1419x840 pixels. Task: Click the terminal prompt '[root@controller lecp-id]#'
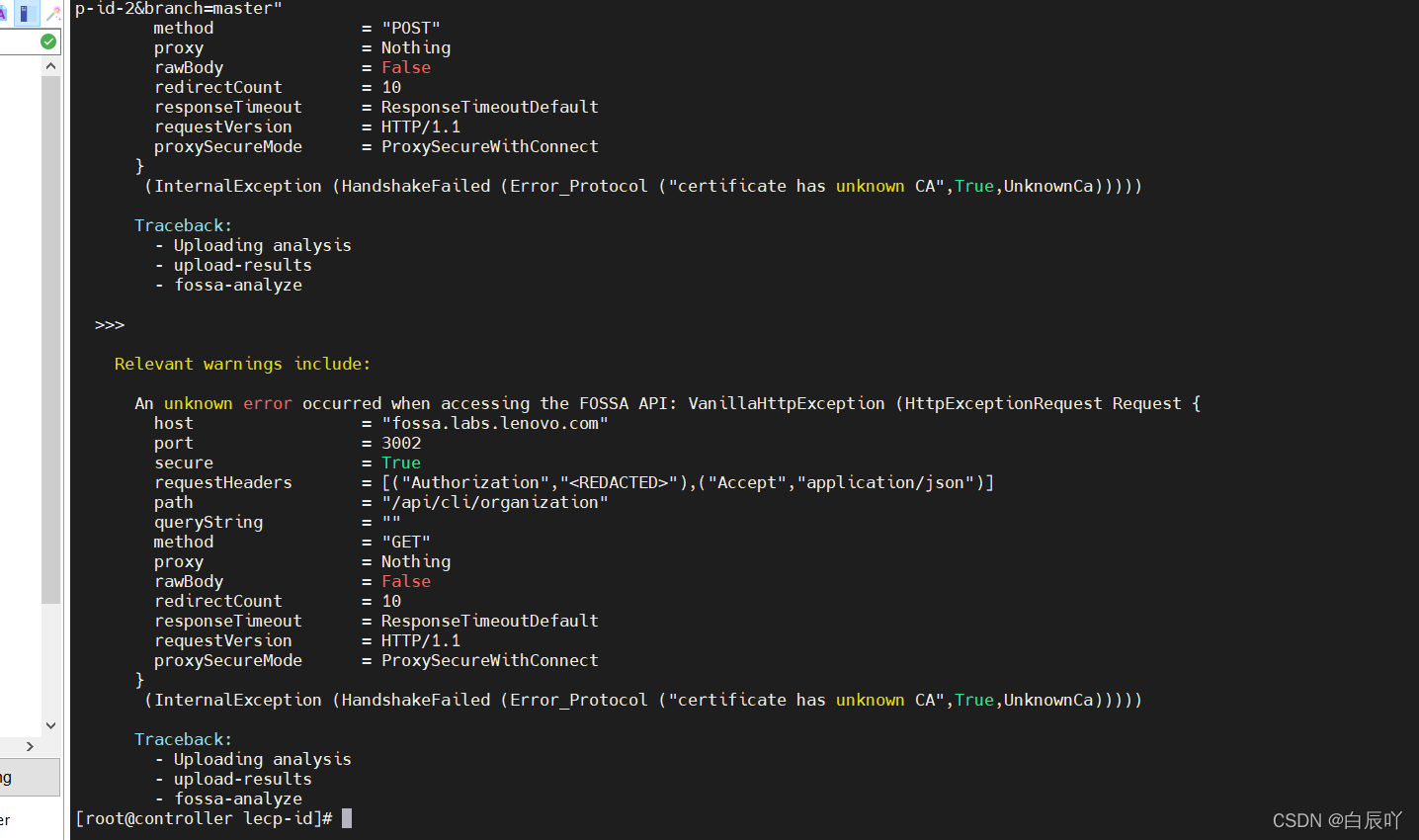click(204, 818)
